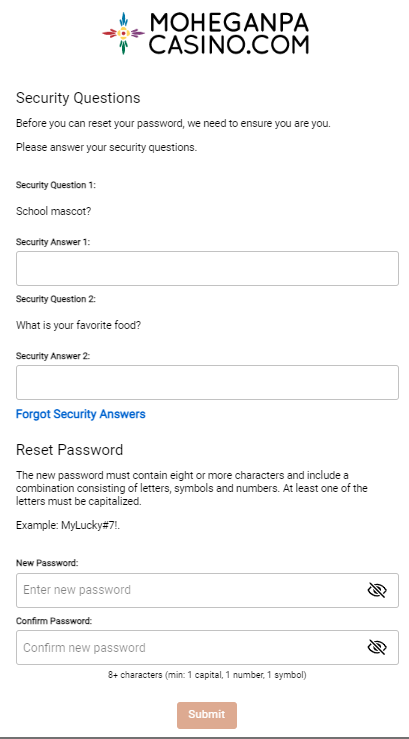Select the favorite food question text

[78, 325]
